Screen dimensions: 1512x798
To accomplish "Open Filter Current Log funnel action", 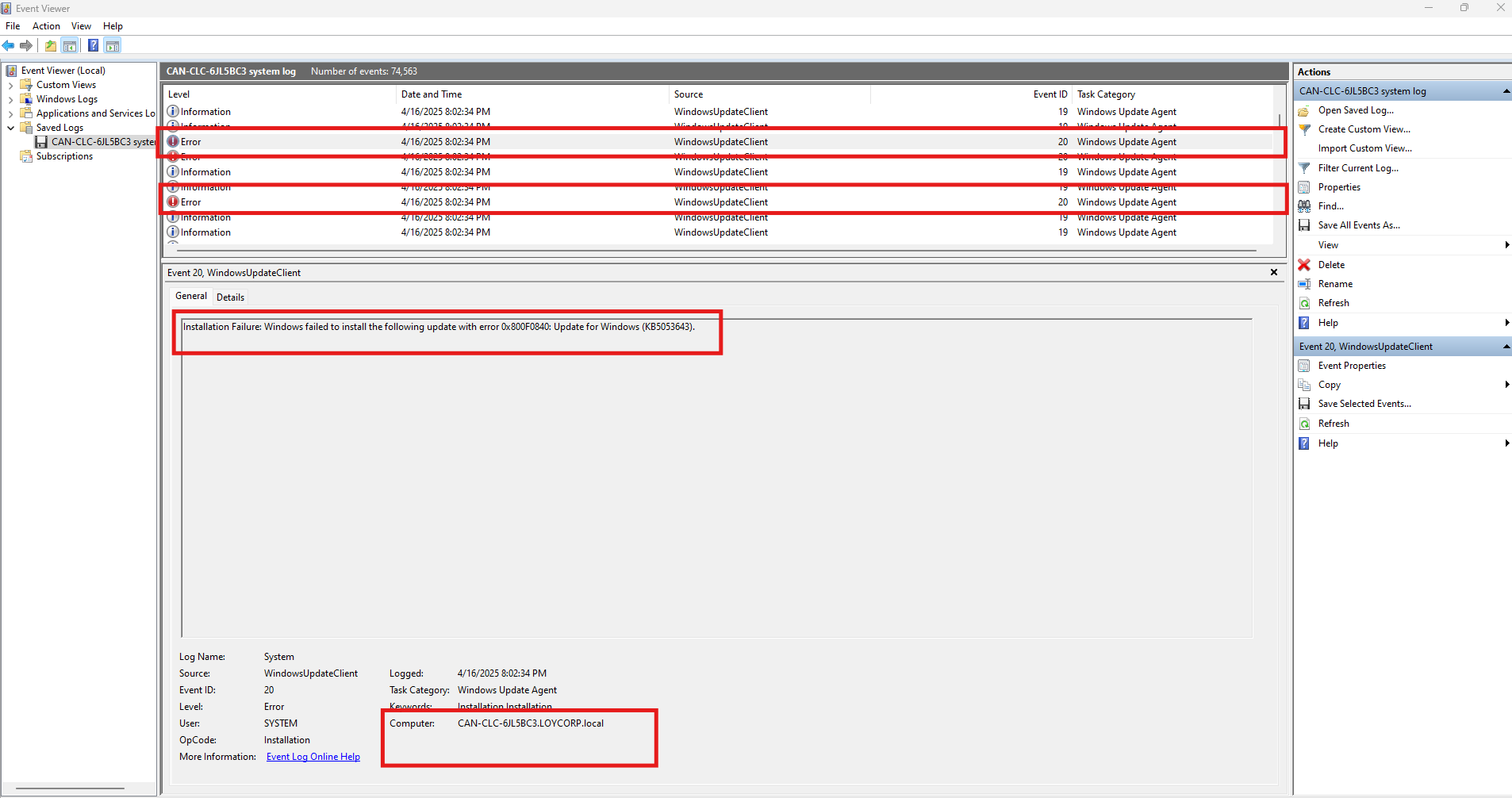I will 1357,168.
